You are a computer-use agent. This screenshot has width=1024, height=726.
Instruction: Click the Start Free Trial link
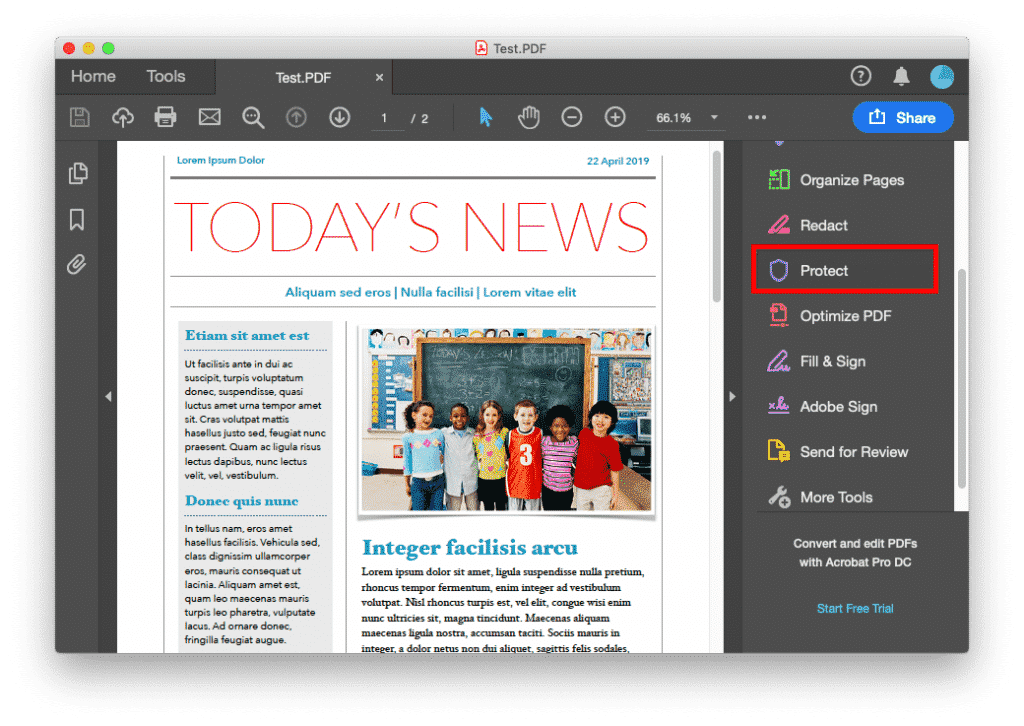click(x=855, y=608)
